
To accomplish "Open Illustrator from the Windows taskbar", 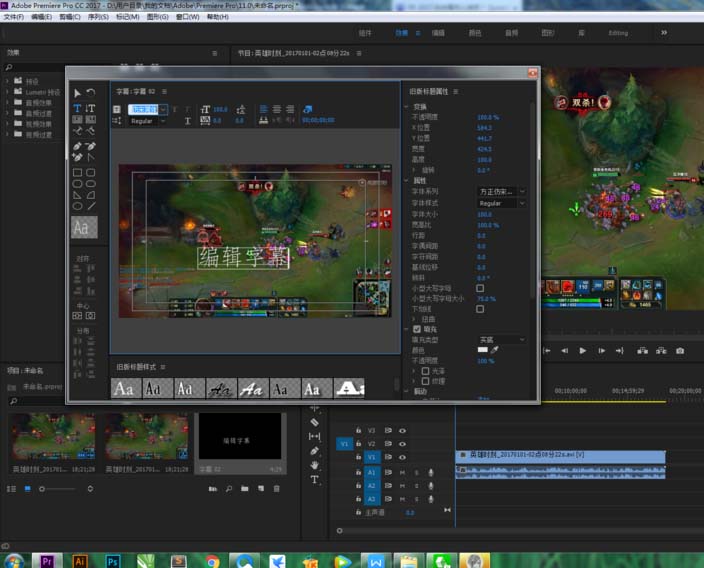I will [80, 561].
